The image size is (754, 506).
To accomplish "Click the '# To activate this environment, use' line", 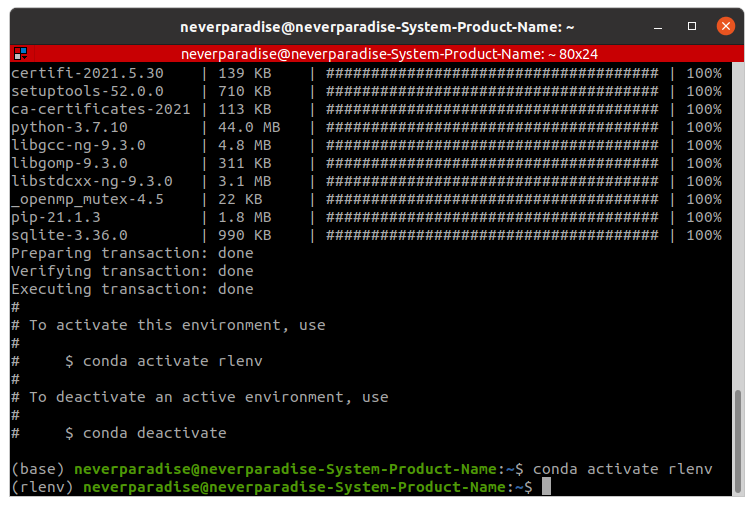I will coord(168,325).
